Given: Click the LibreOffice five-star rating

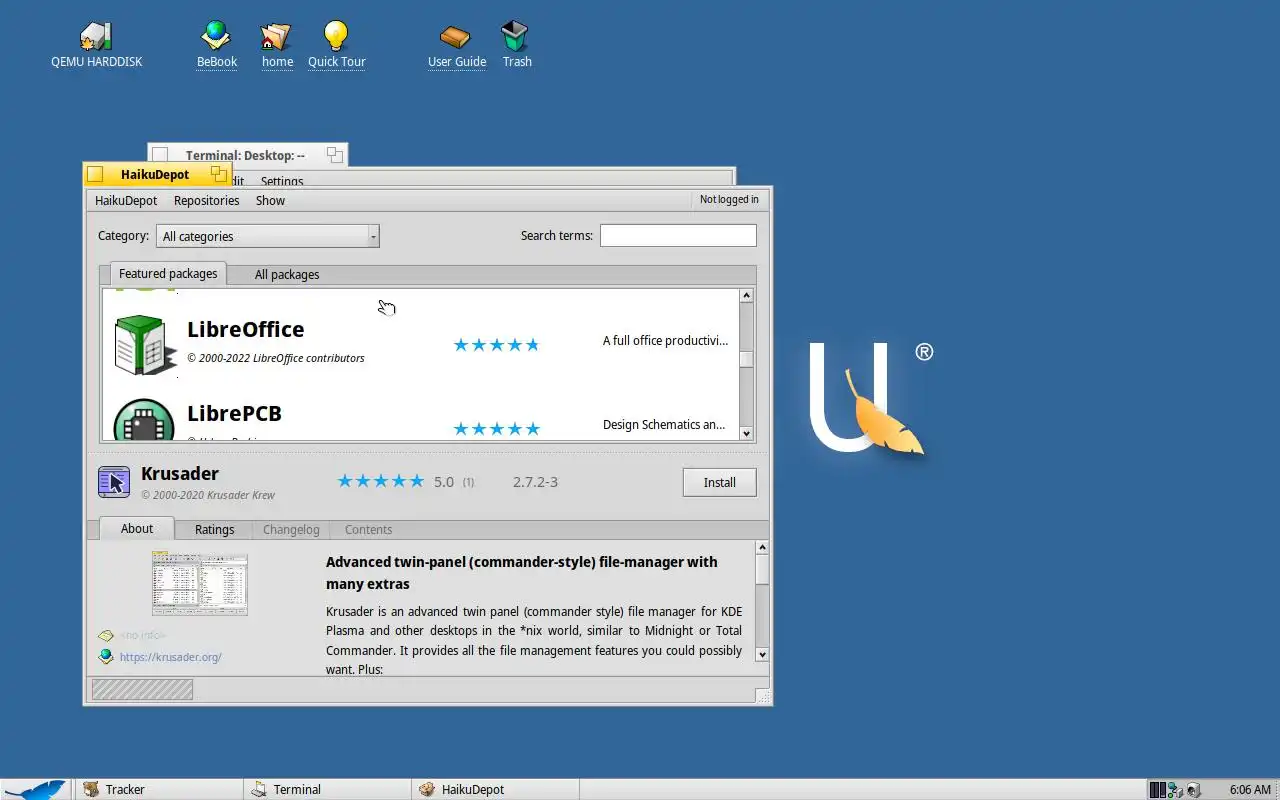Looking at the screenshot, I should click(496, 345).
